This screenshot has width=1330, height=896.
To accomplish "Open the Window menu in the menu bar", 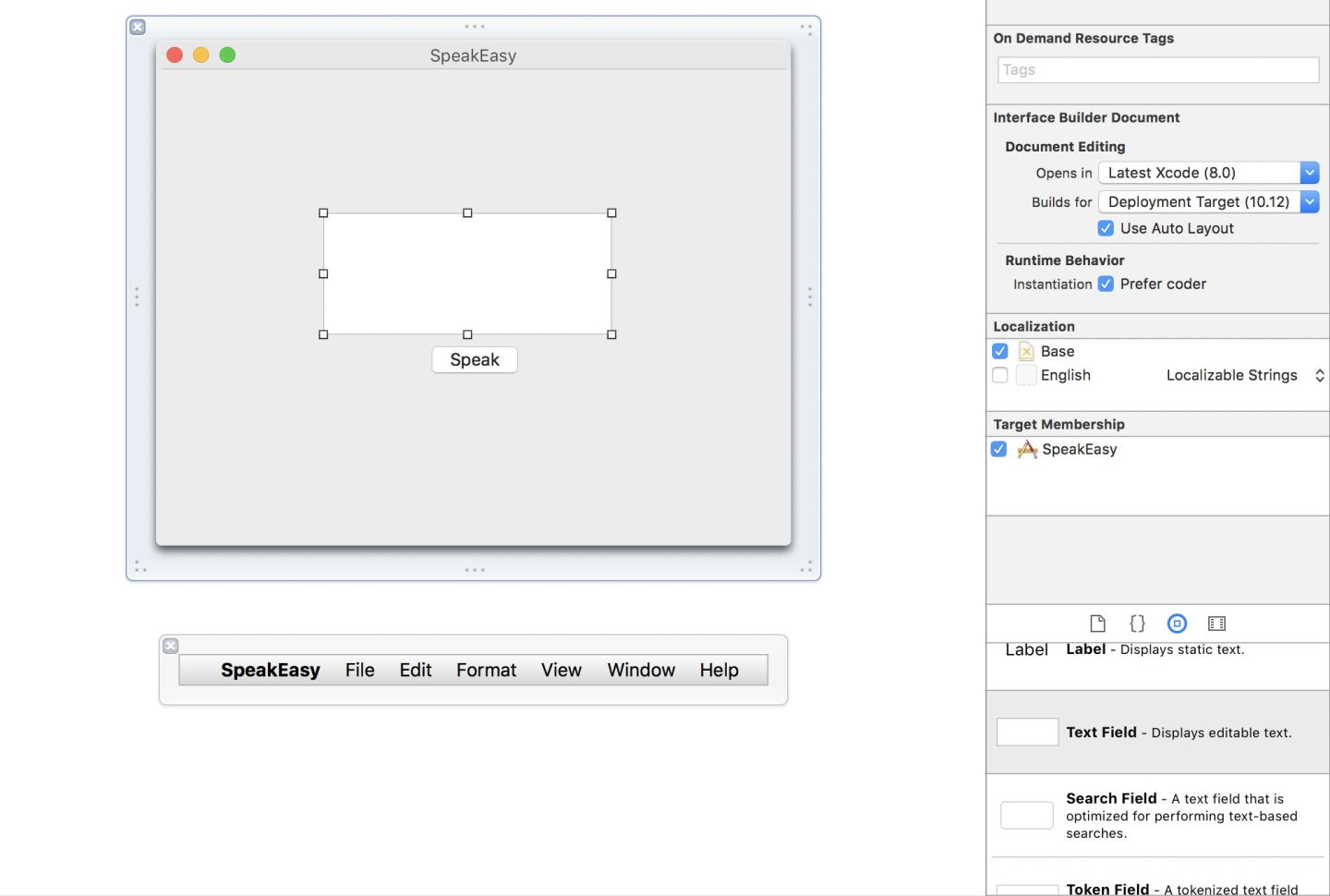I will click(x=641, y=670).
